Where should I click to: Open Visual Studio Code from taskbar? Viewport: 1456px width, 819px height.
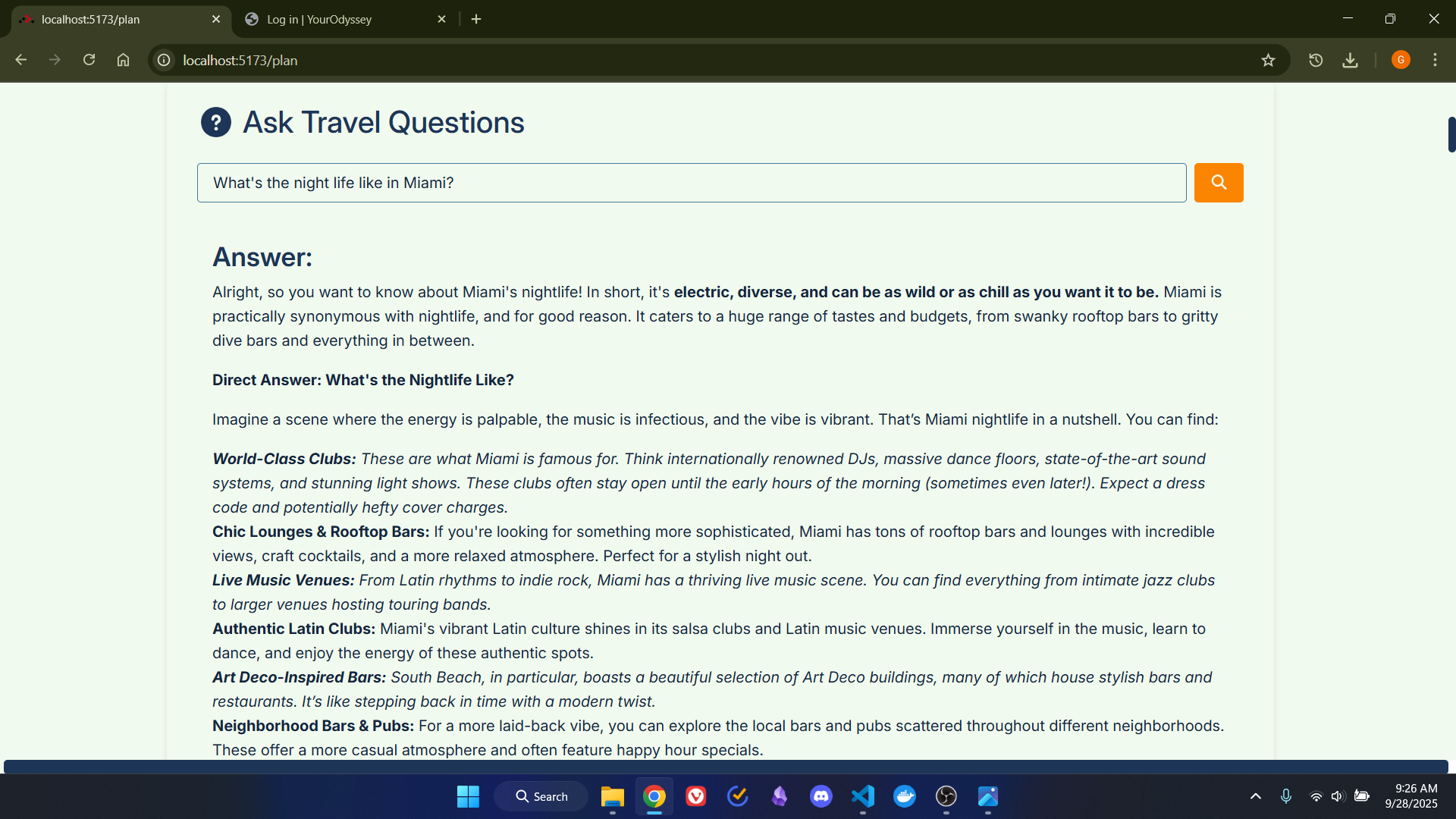863,796
